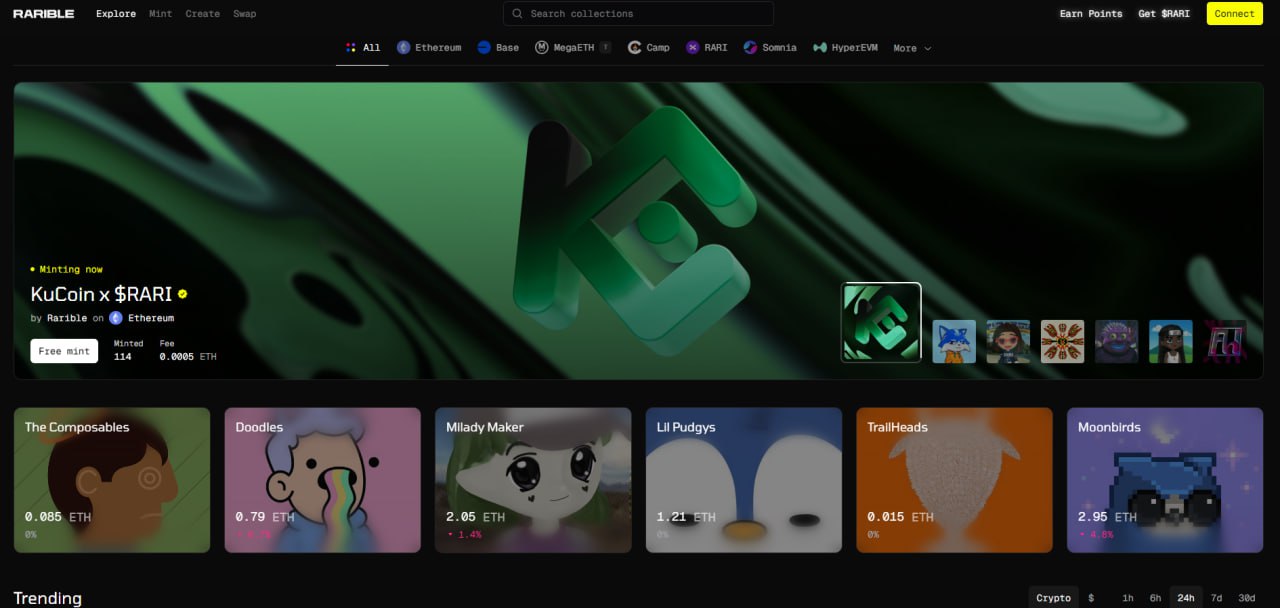The image size is (1280, 608).
Task: Open the Rarible creator link
Action: click(67, 318)
